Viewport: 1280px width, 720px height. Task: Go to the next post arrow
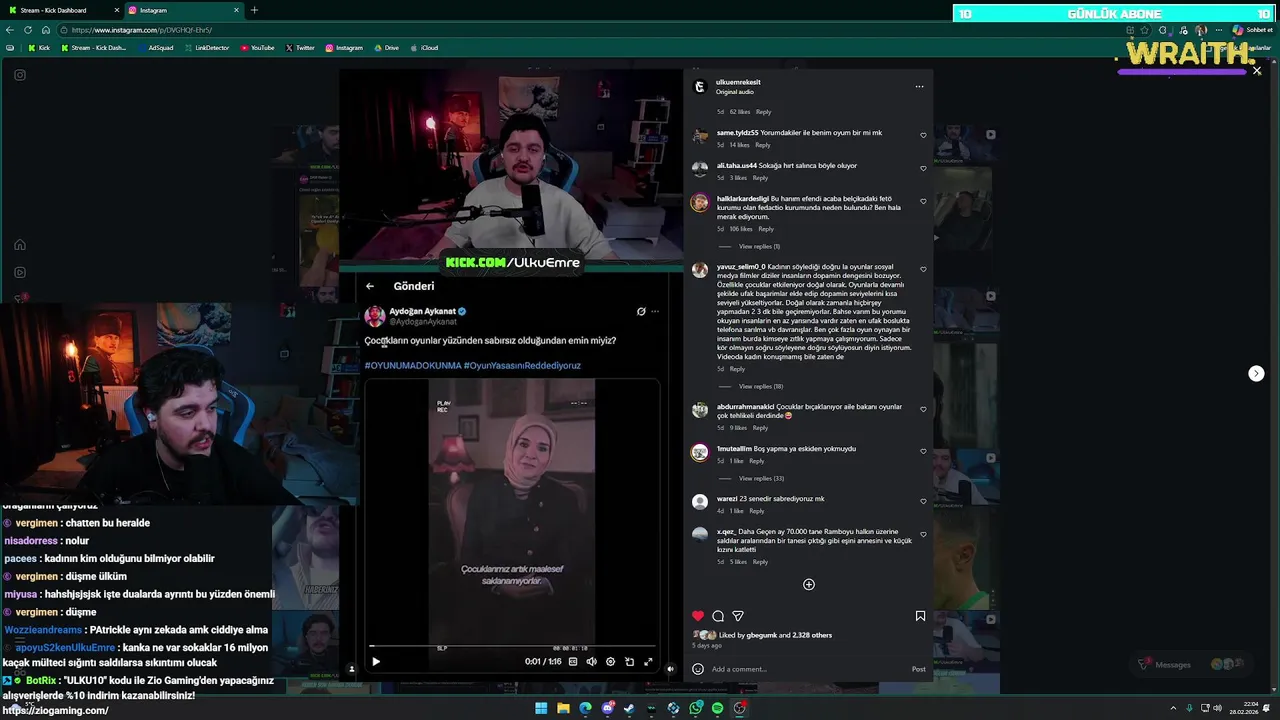[1256, 373]
